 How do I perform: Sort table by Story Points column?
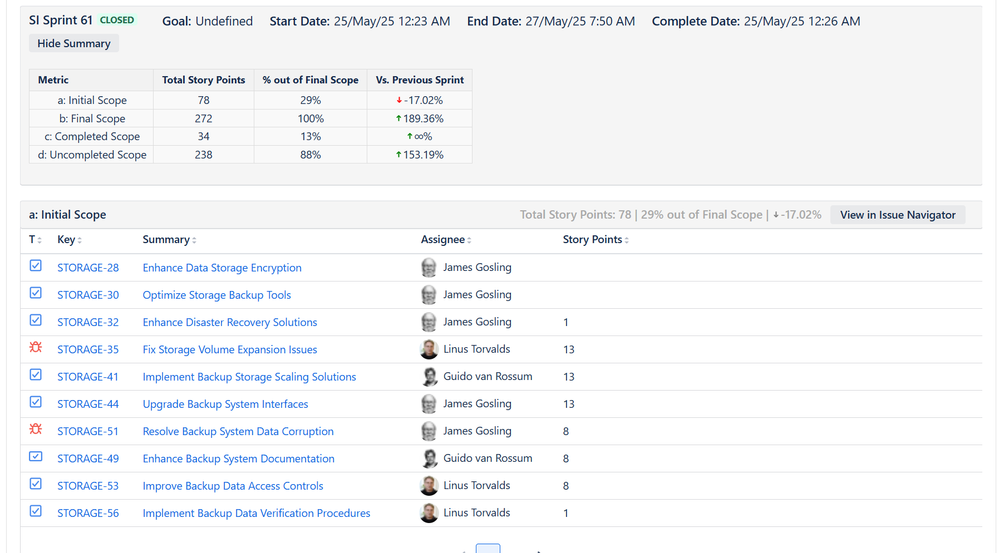coord(596,240)
